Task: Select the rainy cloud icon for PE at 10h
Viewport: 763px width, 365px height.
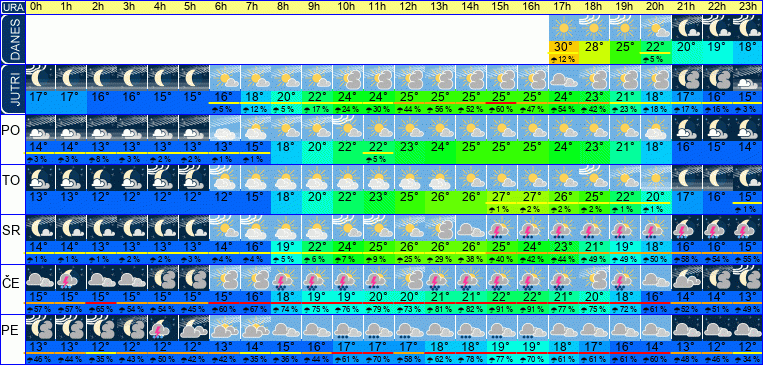Action: [x=348, y=328]
